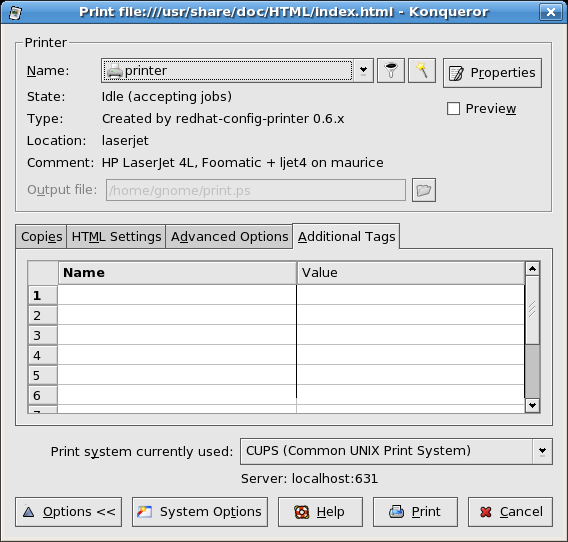The image size is (568, 542).
Task: Click the Name cell in row 1
Action: click(x=177, y=295)
